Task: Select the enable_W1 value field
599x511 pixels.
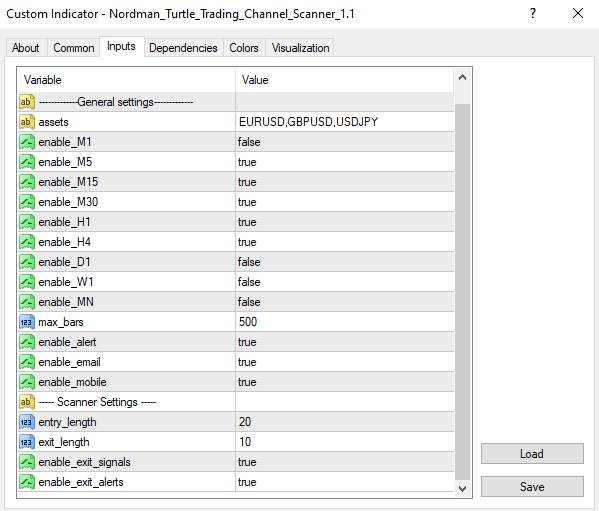Action: [345, 282]
